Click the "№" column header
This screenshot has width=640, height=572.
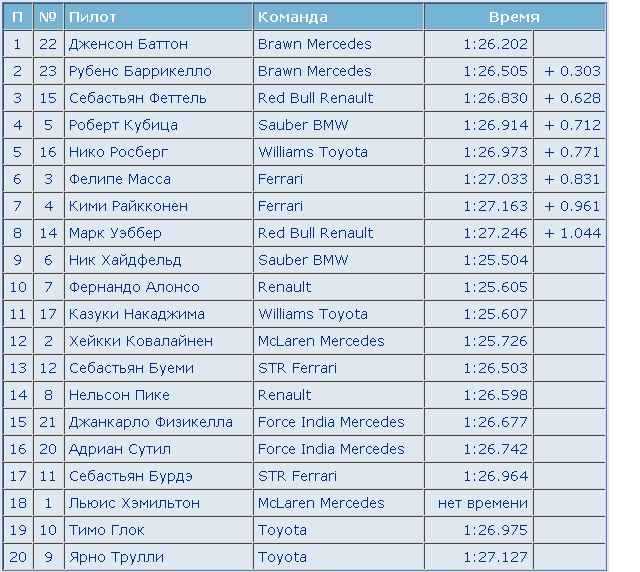[47, 17]
